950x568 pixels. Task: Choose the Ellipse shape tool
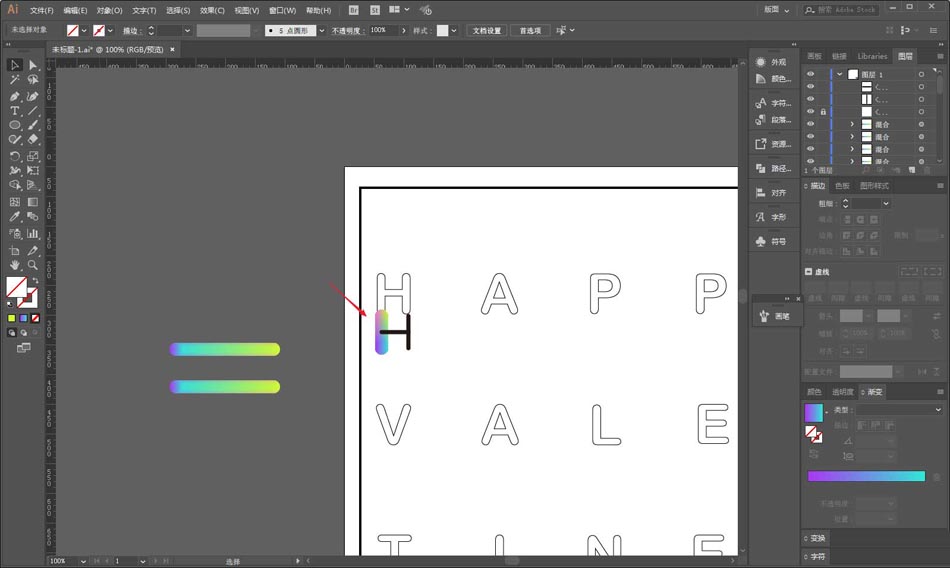point(15,126)
